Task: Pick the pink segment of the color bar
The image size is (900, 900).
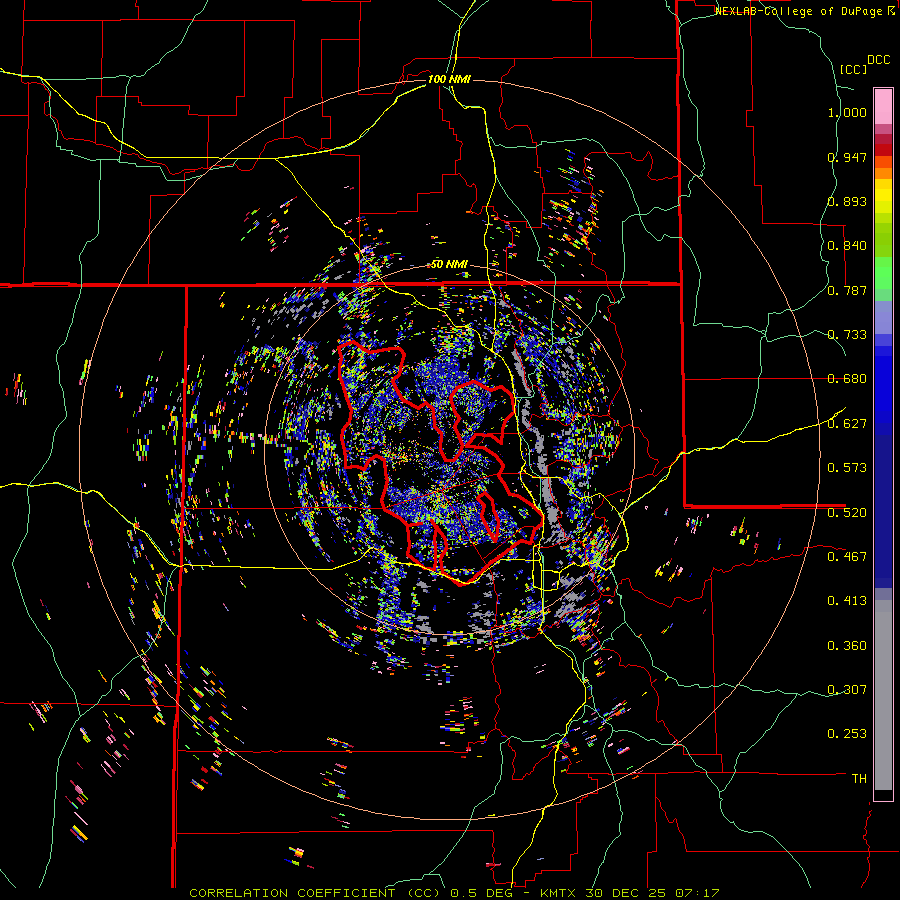Action: (883, 106)
